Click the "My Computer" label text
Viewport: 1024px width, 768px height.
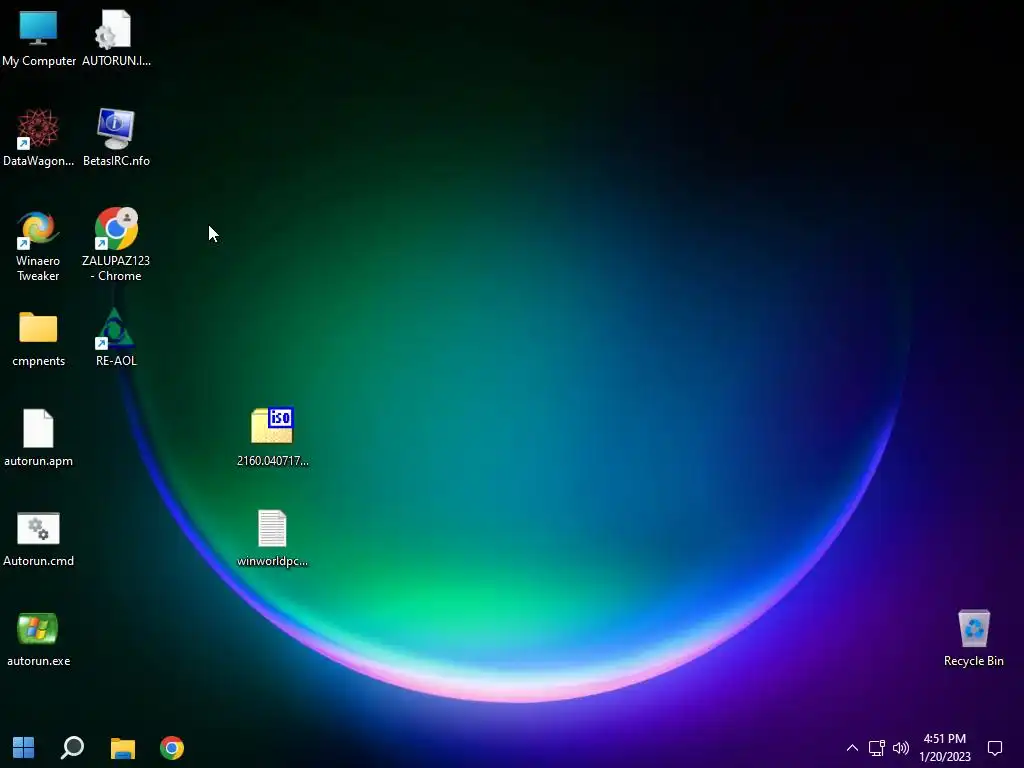tap(39, 61)
